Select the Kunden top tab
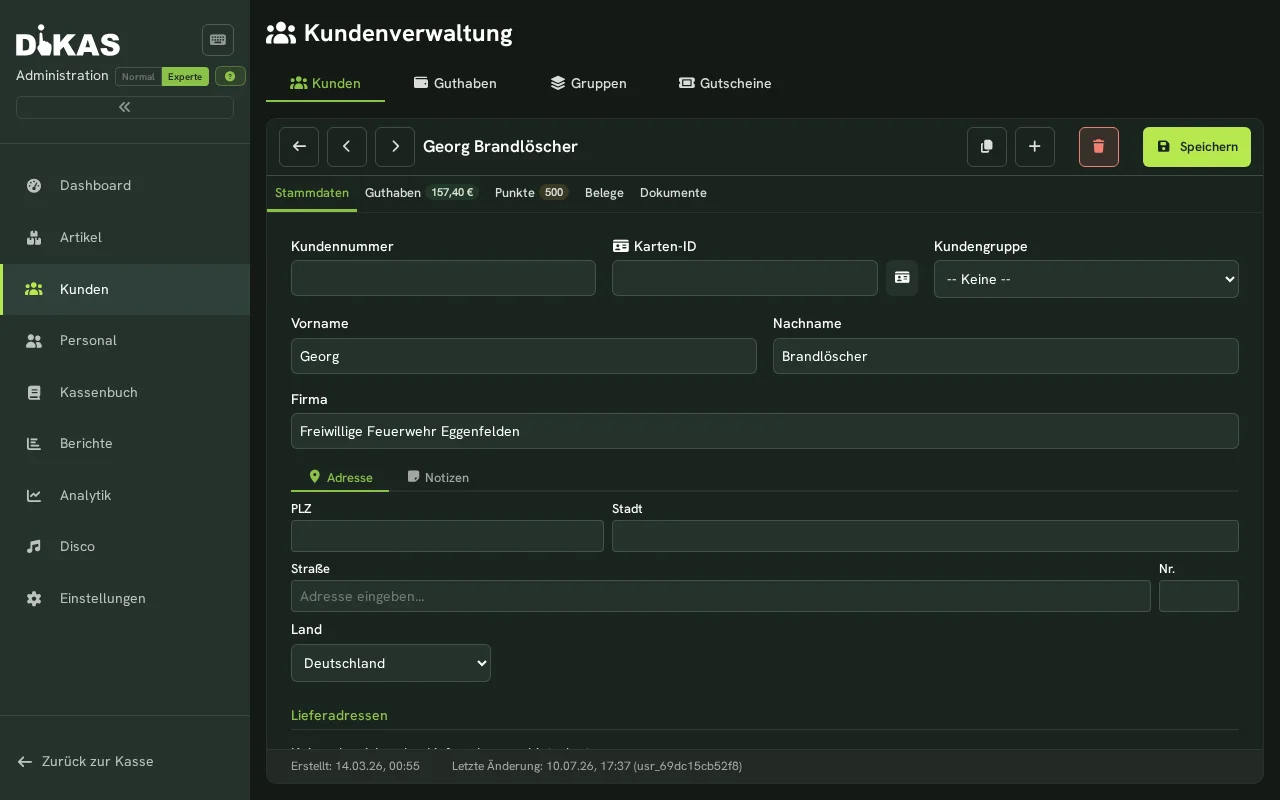Screen dimensions: 1280x800 pyautogui.click(x=325, y=83)
